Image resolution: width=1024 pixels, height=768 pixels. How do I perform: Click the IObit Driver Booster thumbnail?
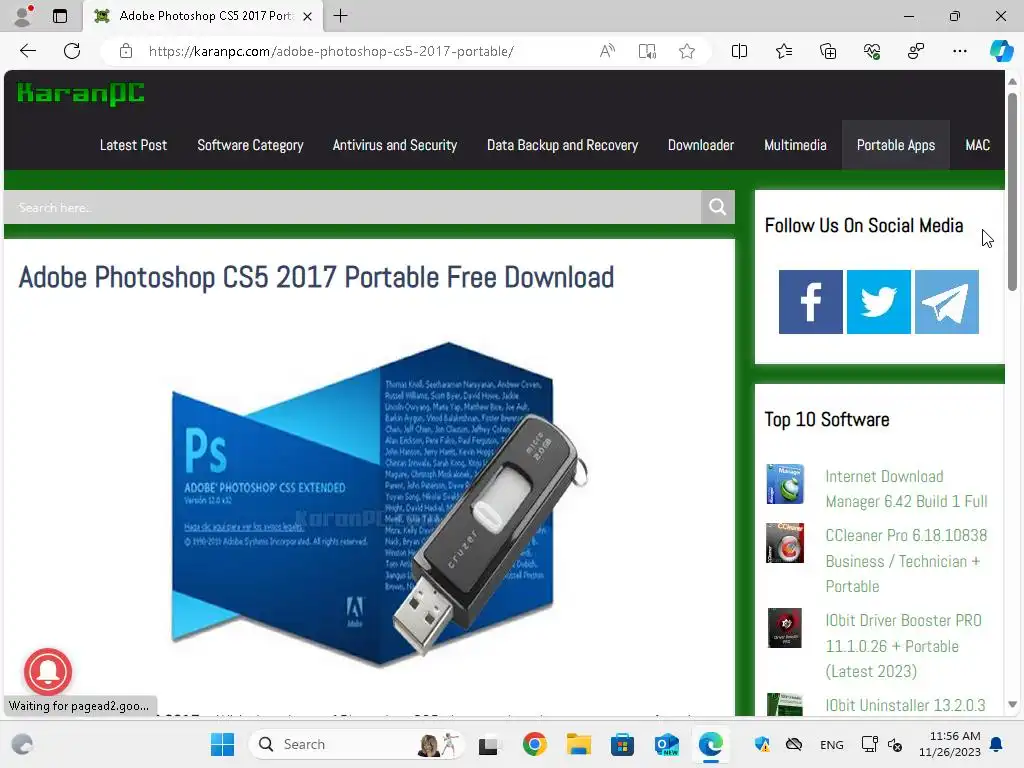click(784, 628)
